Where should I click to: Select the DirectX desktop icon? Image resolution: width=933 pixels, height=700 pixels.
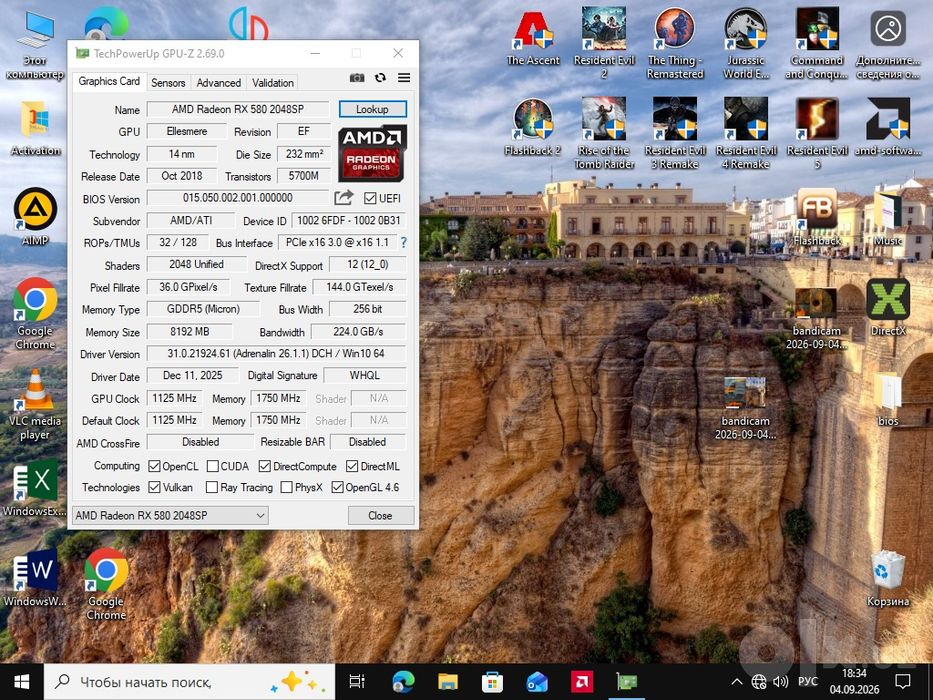click(888, 307)
